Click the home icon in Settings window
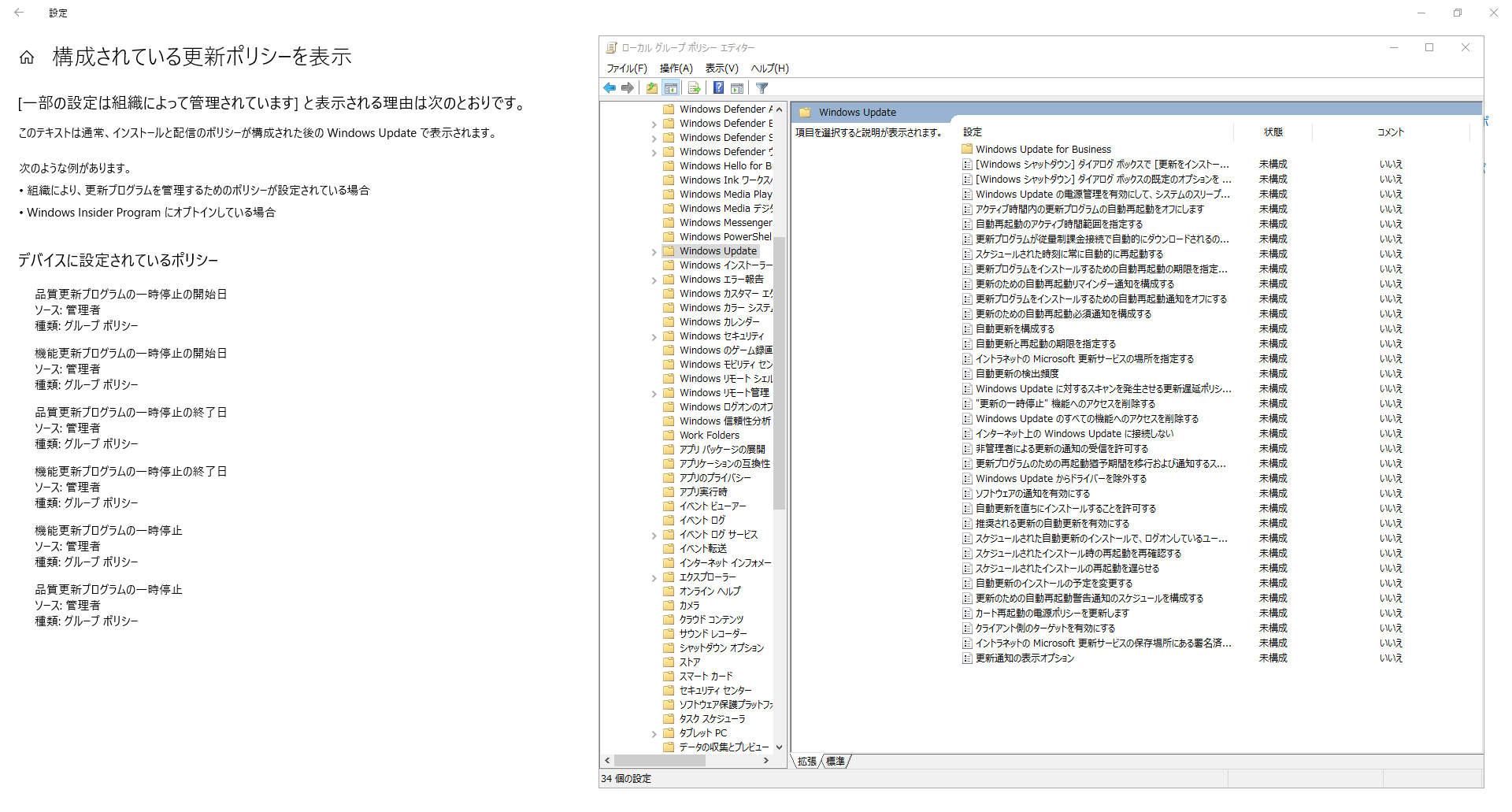The width and height of the screenshot is (1512, 812). tap(27, 57)
